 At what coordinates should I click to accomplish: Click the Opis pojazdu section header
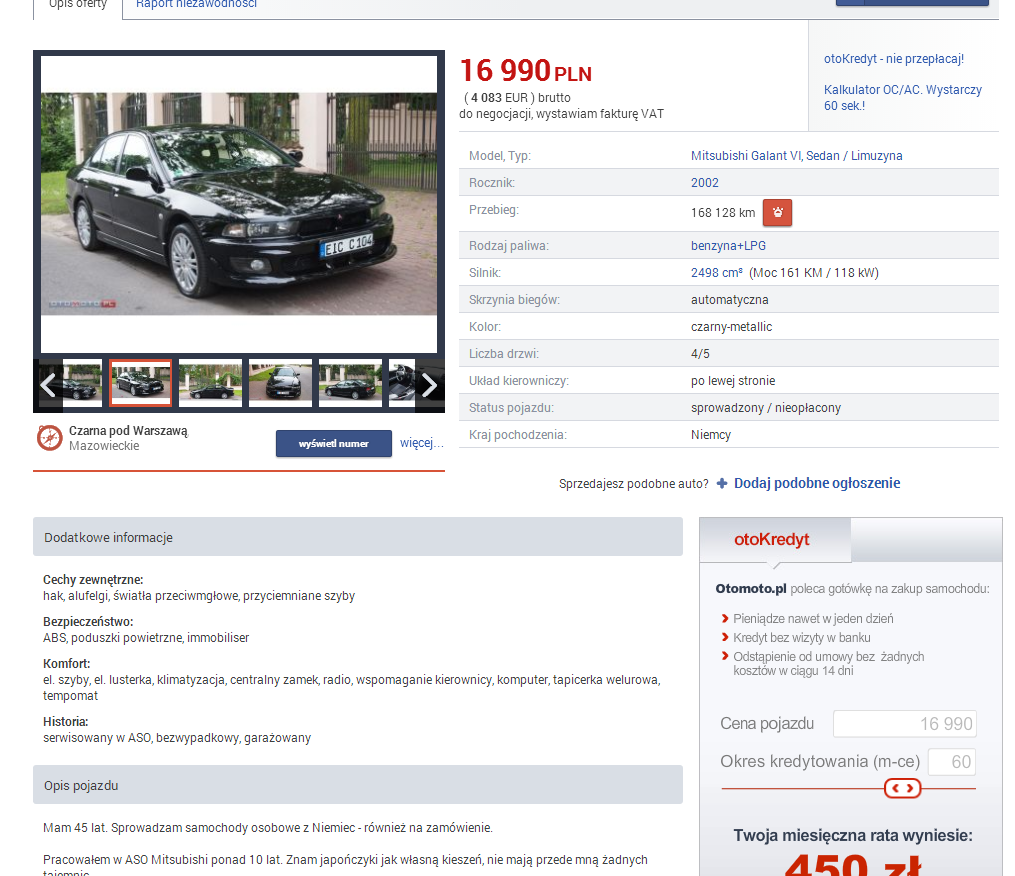(358, 785)
